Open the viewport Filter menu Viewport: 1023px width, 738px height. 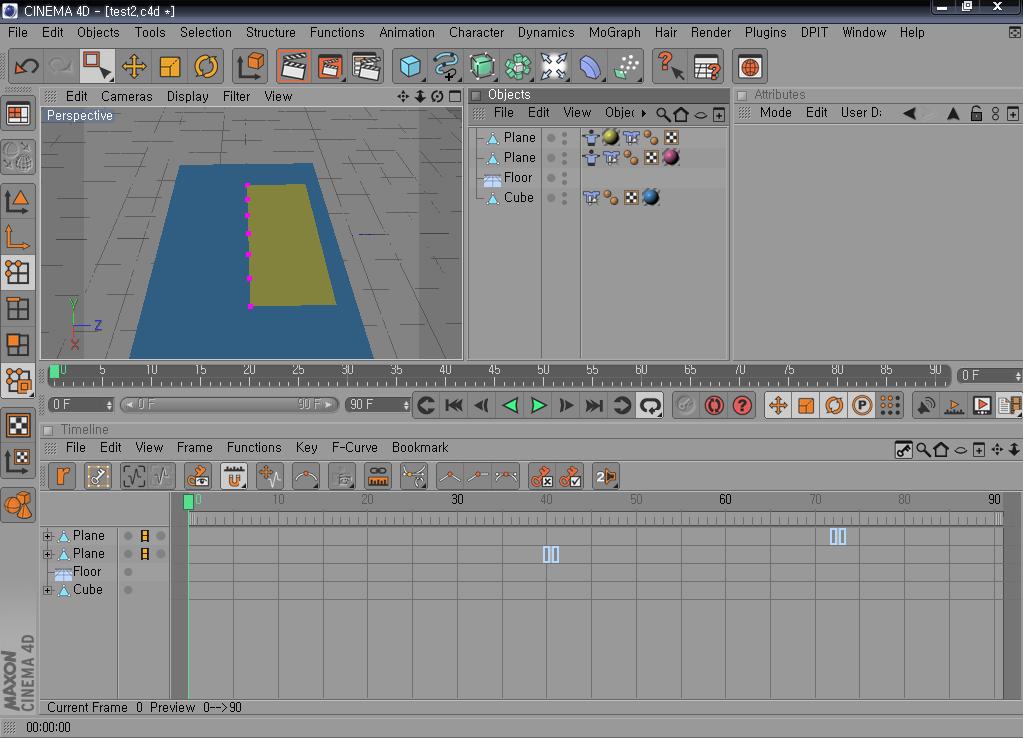236,96
